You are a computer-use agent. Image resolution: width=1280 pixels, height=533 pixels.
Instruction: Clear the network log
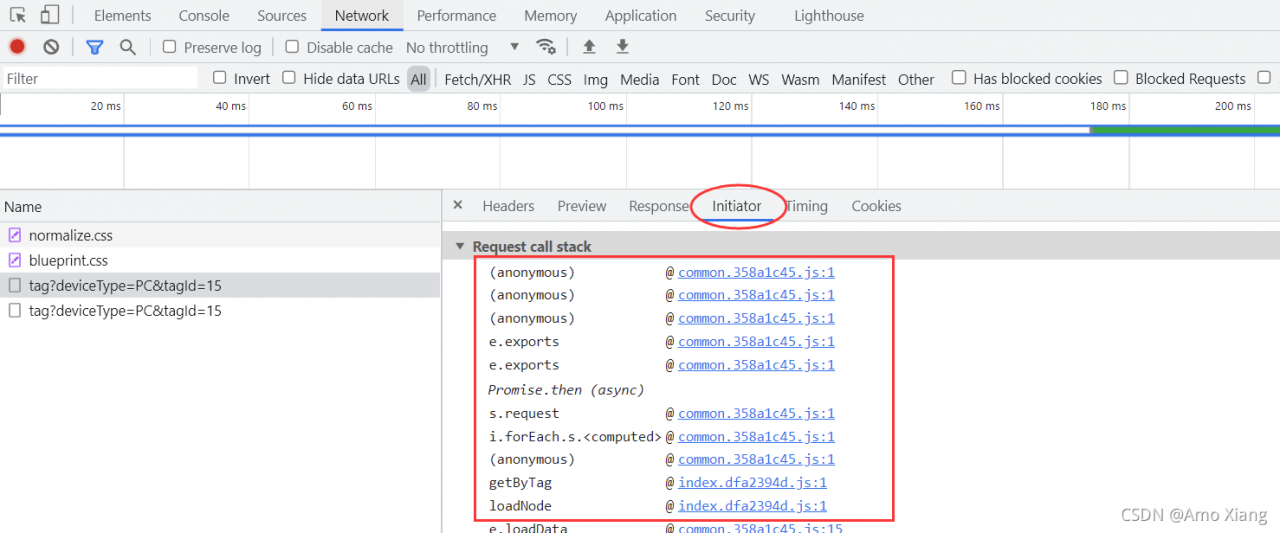[x=51, y=47]
